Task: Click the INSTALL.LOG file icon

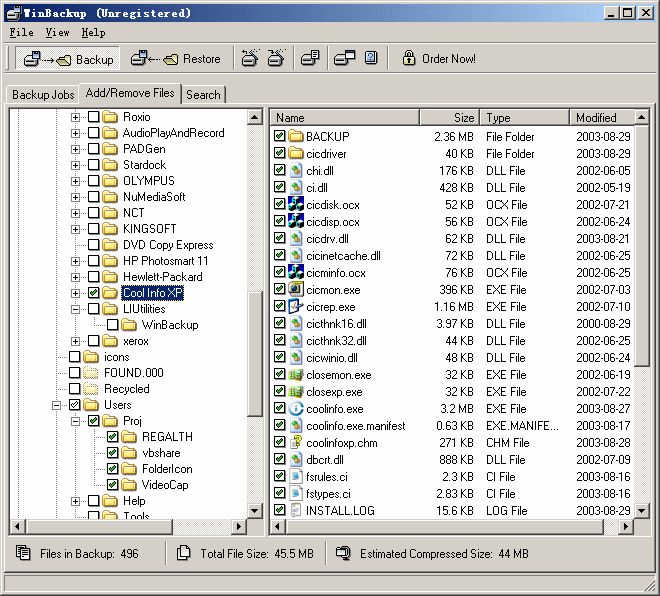Action: click(x=296, y=510)
